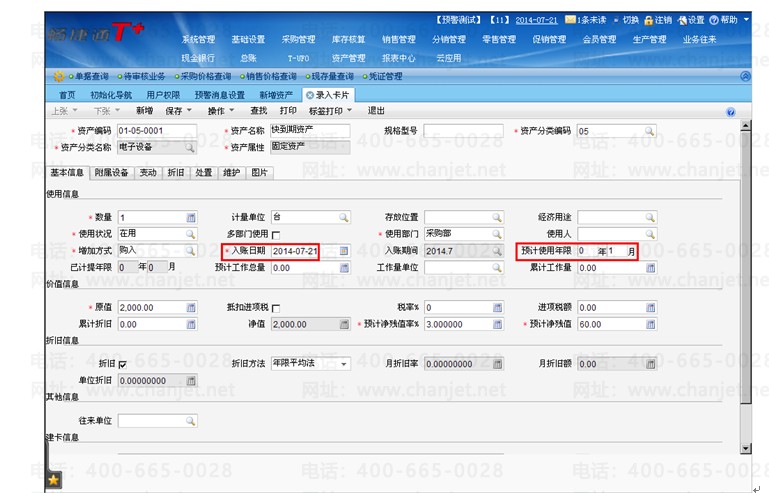The height and width of the screenshot is (493, 769).
Task: Click the blue help icon below the tab bar
Action: tap(730, 112)
